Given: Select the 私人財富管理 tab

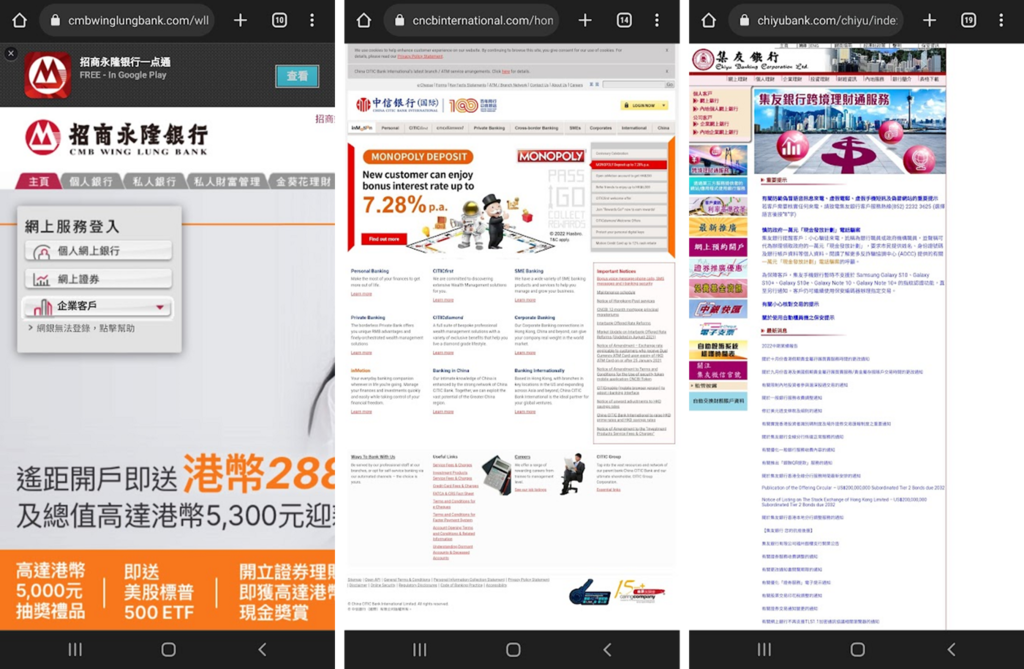Looking at the screenshot, I should point(227,181).
